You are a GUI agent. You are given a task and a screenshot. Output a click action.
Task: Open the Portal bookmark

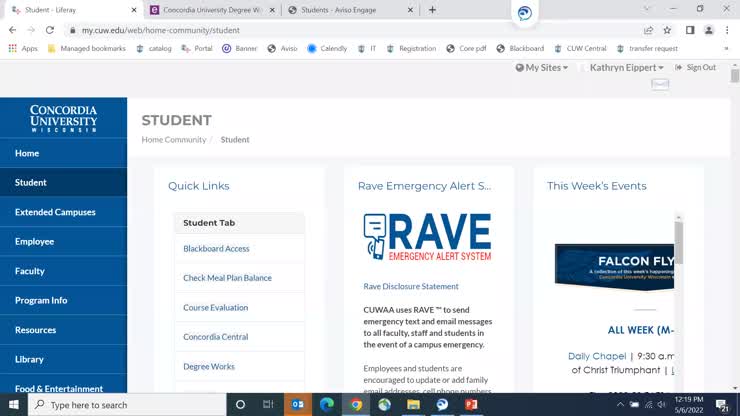coord(197,48)
